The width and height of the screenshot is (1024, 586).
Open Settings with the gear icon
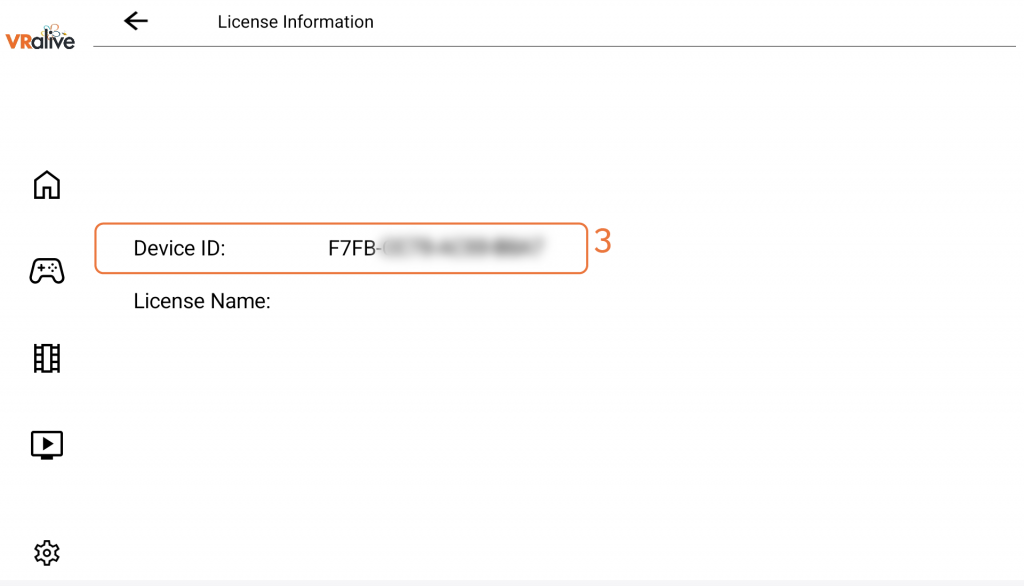click(x=47, y=552)
